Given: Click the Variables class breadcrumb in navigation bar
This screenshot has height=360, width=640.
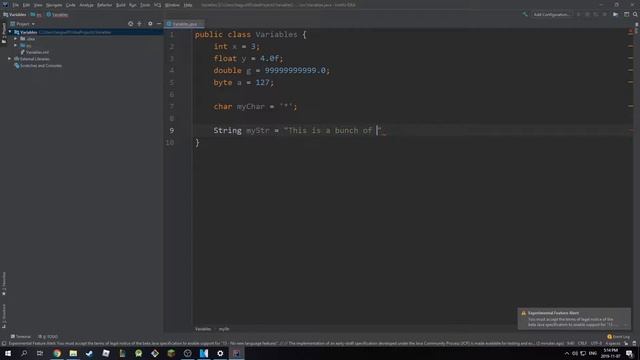Looking at the screenshot, I should pos(57,14).
